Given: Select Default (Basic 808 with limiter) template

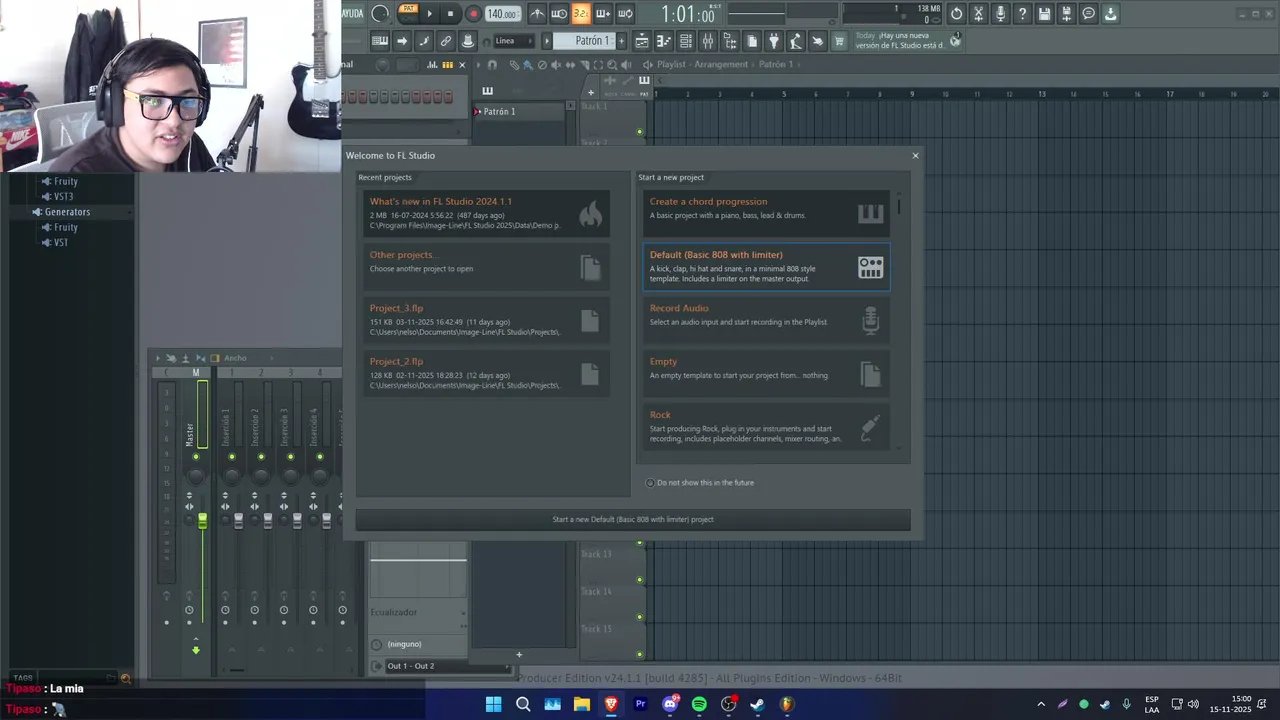Looking at the screenshot, I should 766,266.
